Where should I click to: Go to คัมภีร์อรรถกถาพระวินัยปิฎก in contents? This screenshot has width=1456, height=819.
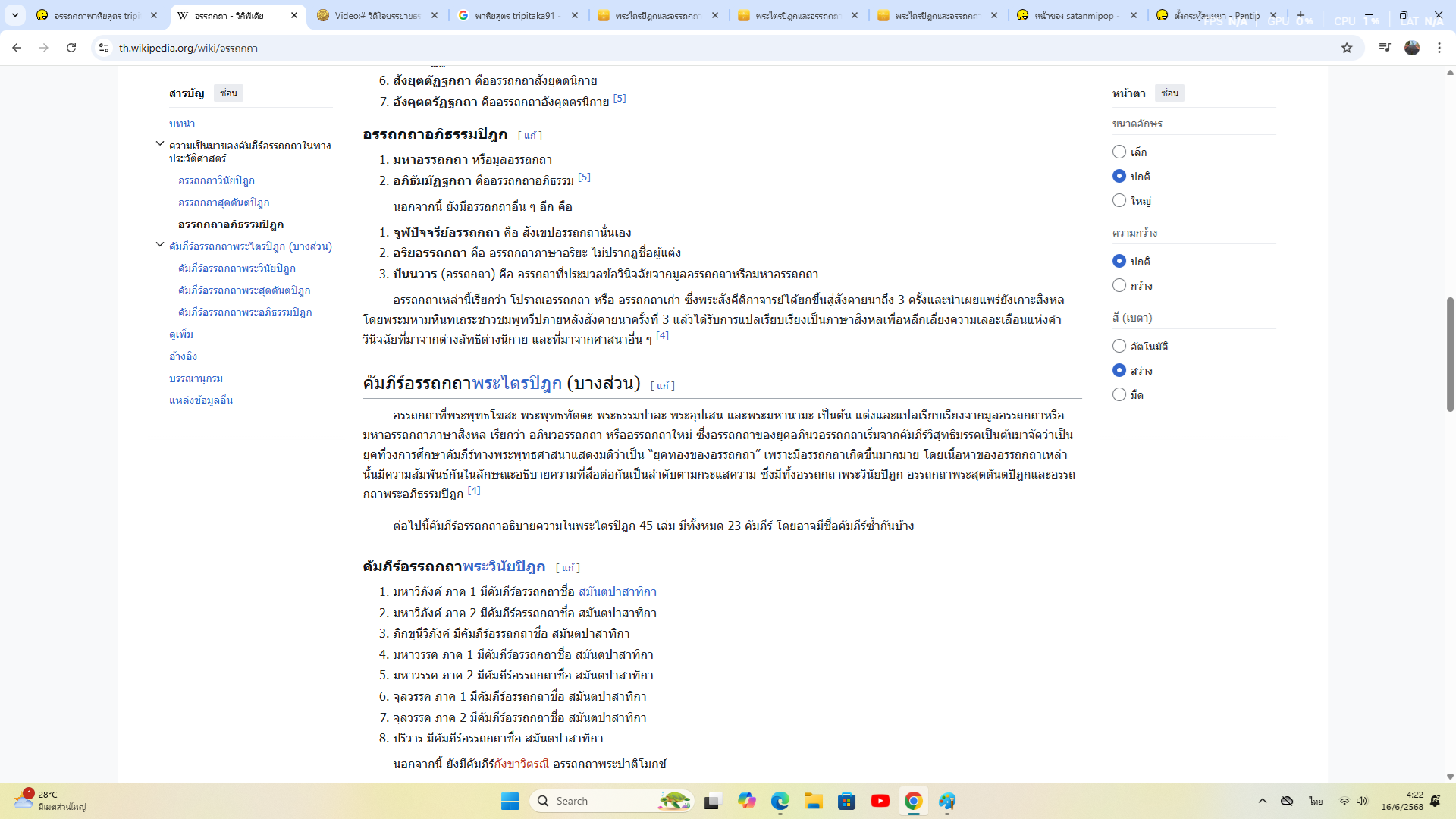[x=237, y=268]
